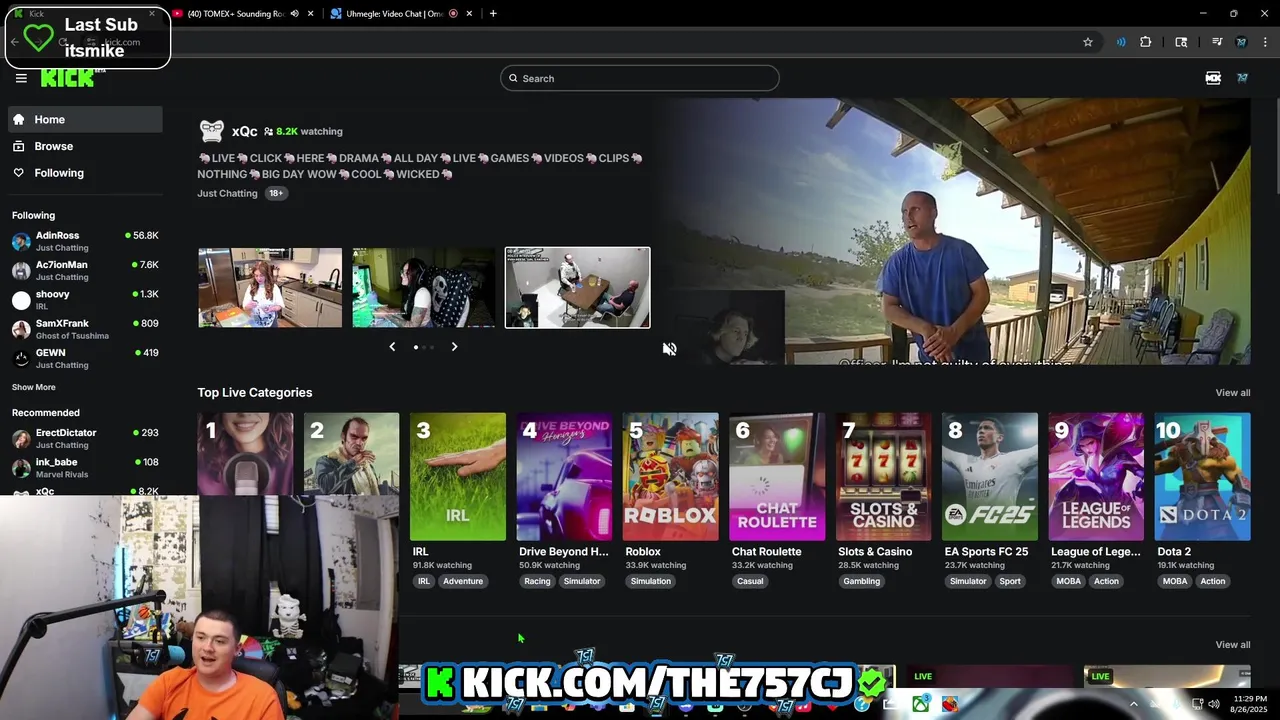This screenshot has width=1280, height=720.
Task: Open the Kick sidebar hamburger menu
Action: [21, 78]
